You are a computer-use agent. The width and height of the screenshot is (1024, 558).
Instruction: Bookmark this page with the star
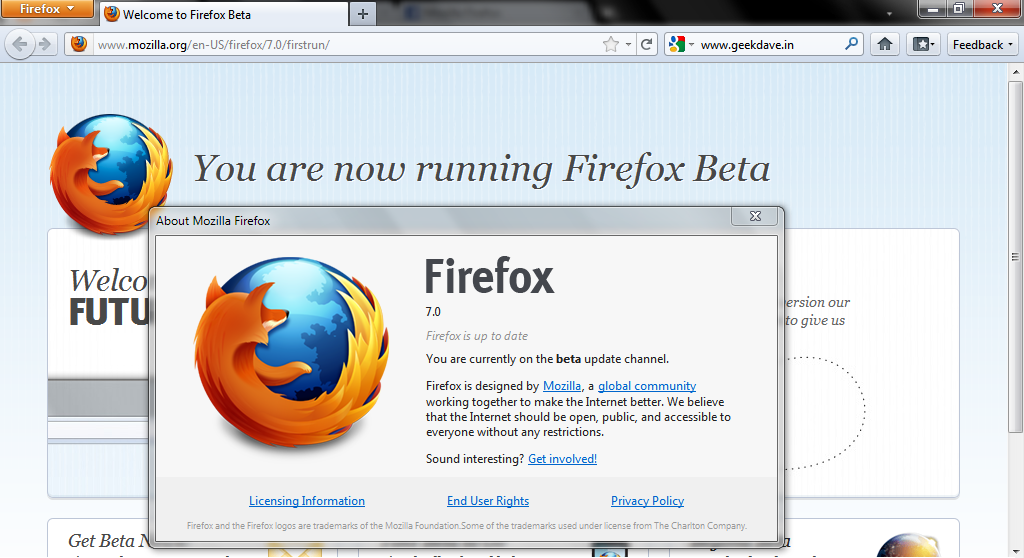point(611,44)
